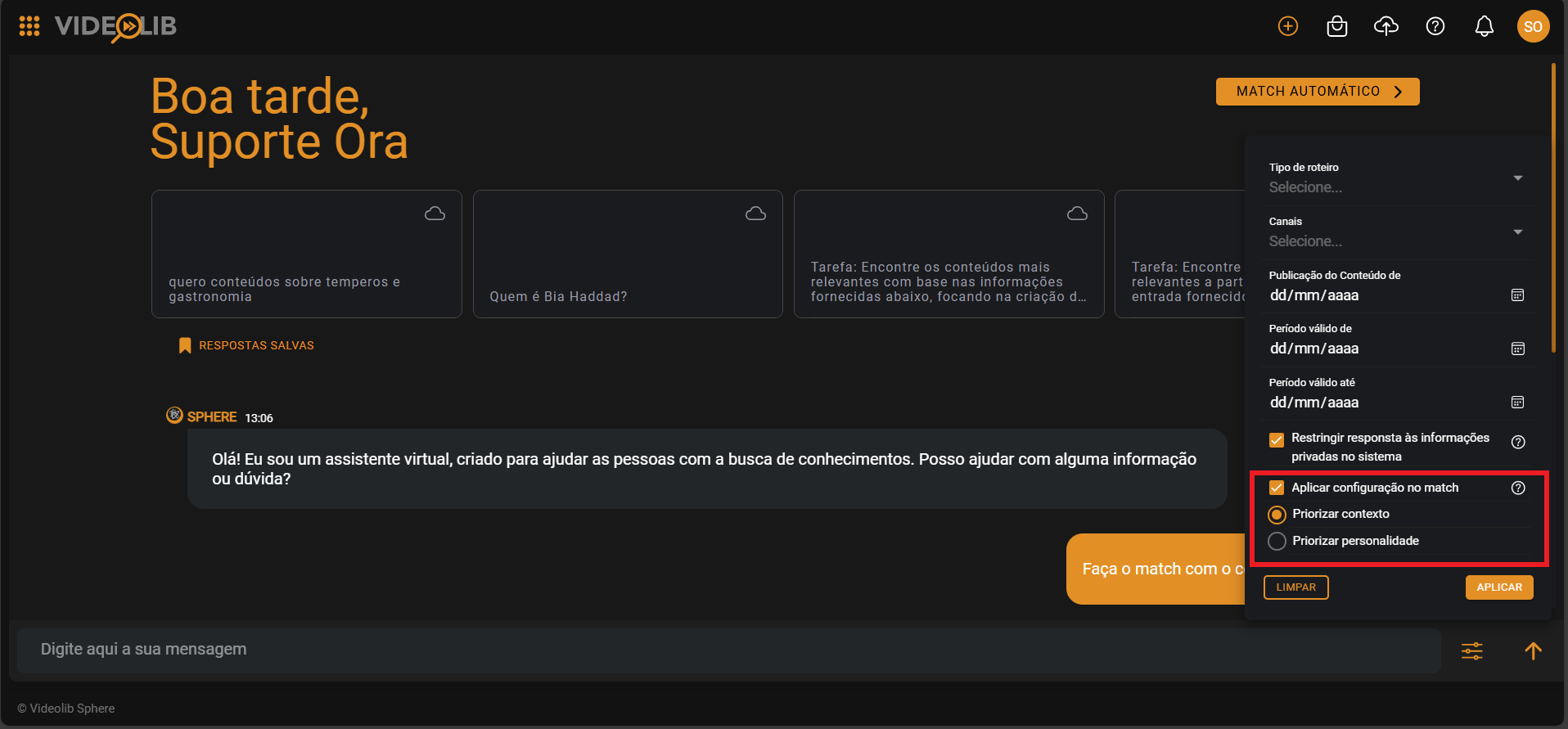
Task: Click the Respostas Salvas bookmark icon
Action: coord(185,345)
